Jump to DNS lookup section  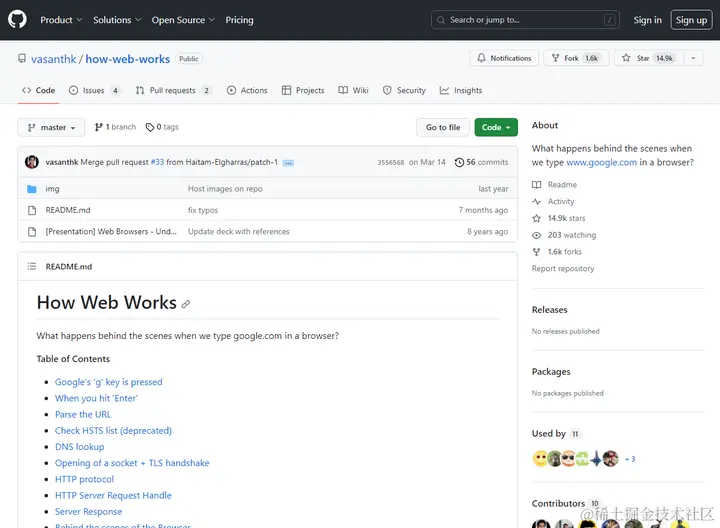pyautogui.click(x=79, y=447)
